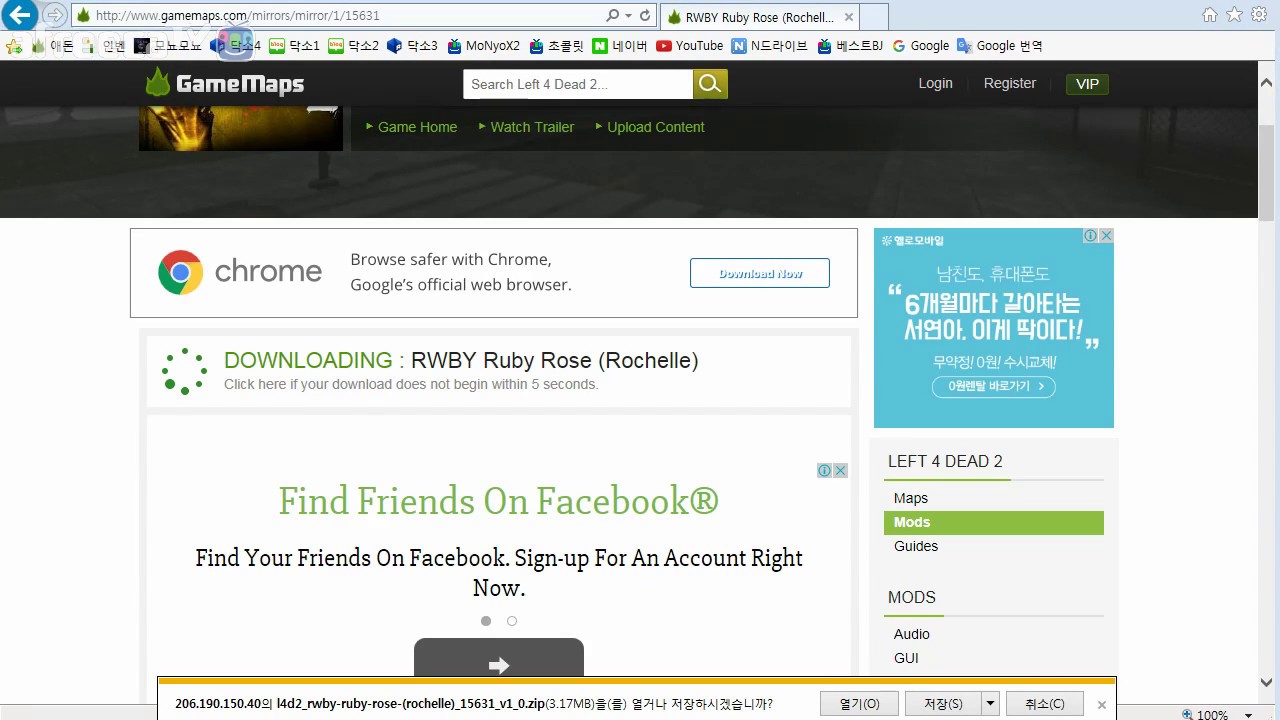Viewport: 1280px width, 720px height.
Task: Open the Audio mods category
Action: (x=912, y=634)
